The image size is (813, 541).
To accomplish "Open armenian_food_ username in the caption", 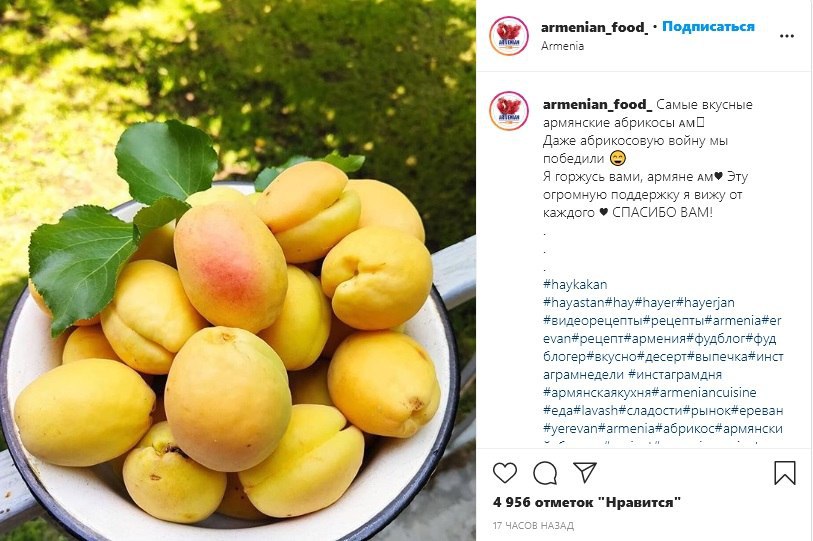I will click(x=597, y=104).
